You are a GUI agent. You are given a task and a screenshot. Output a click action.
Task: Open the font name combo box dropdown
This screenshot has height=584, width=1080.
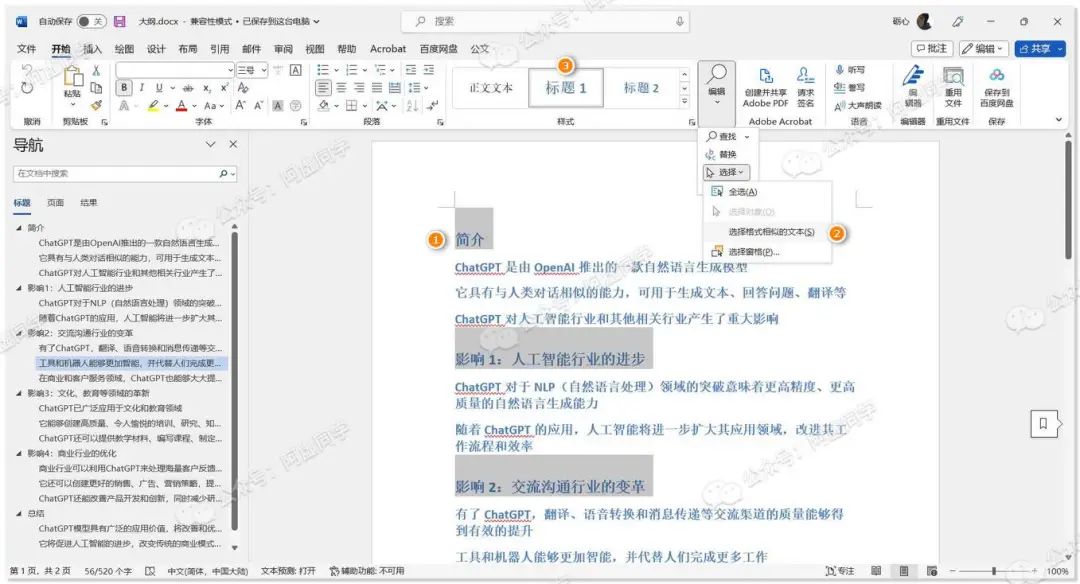(230, 70)
